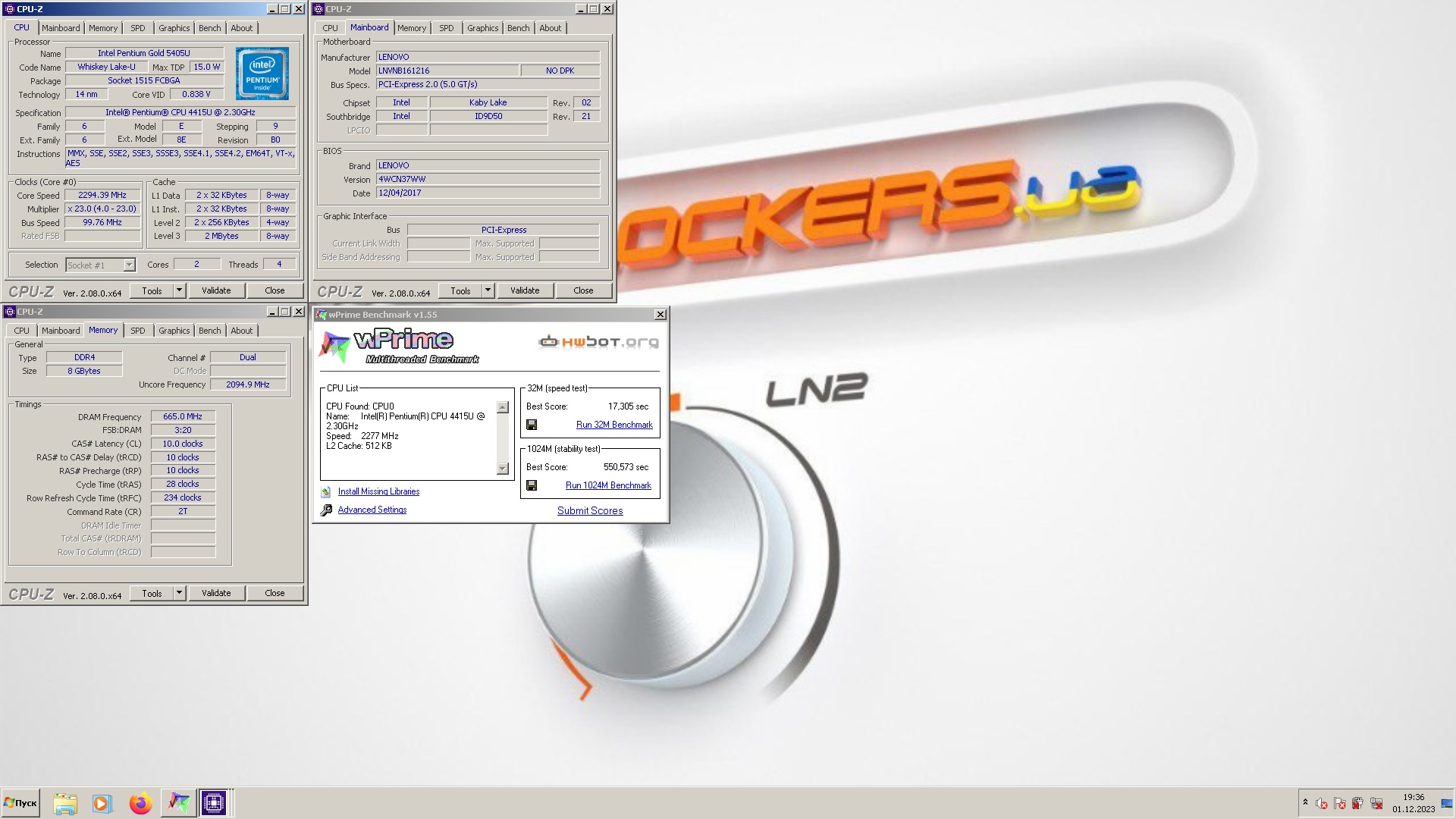
Task: Click the Install Missing Libraries icon
Action: click(325, 491)
